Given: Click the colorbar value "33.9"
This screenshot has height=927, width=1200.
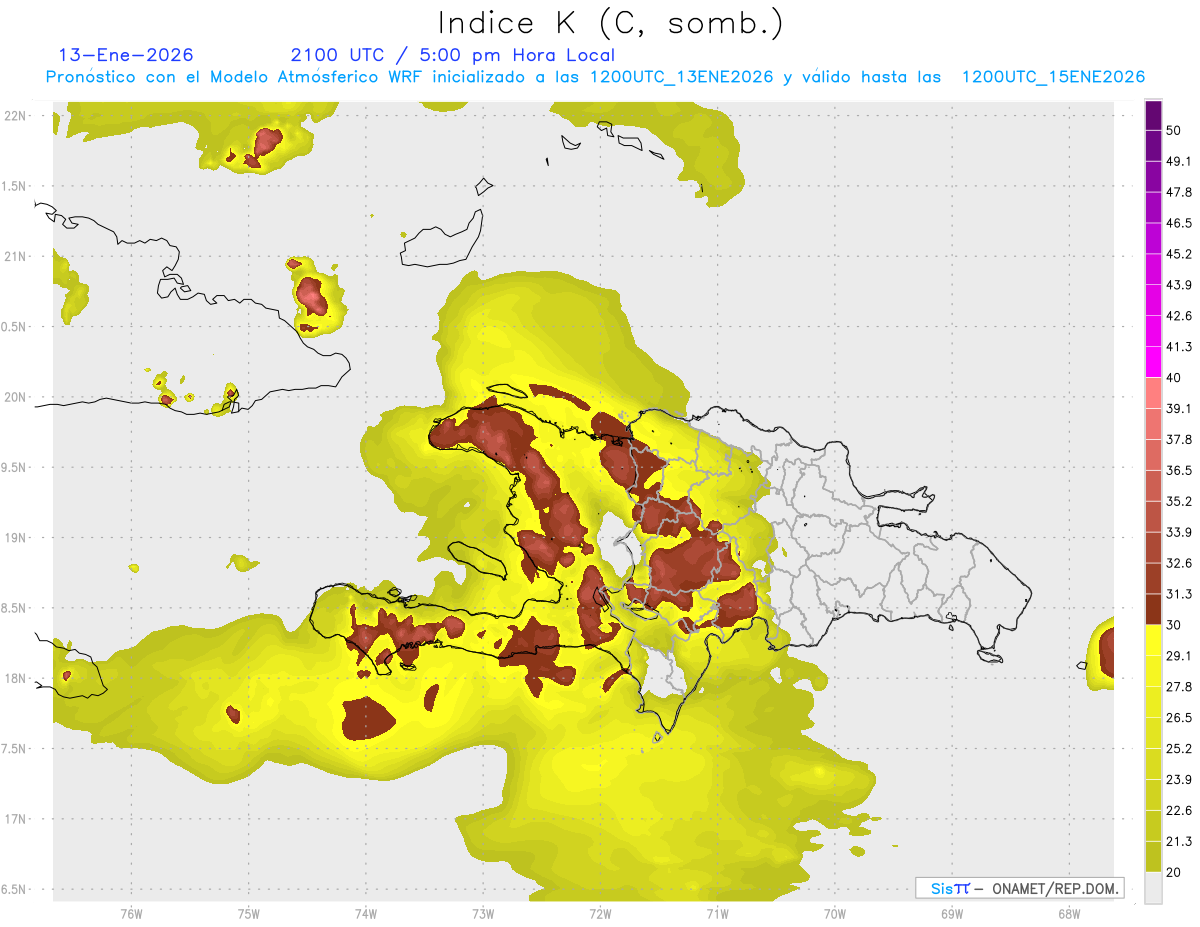Looking at the screenshot, I should [x=1179, y=532].
